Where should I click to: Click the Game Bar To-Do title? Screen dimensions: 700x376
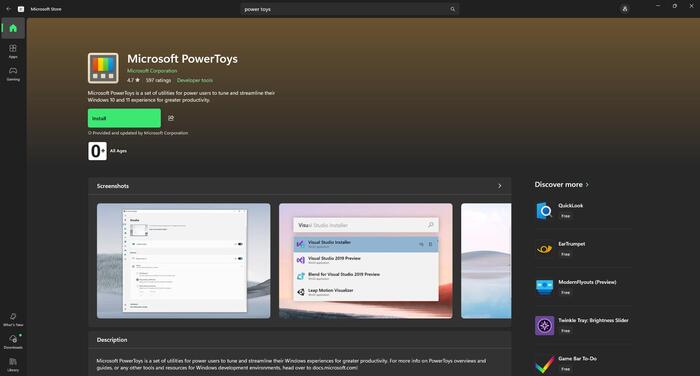click(577, 359)
